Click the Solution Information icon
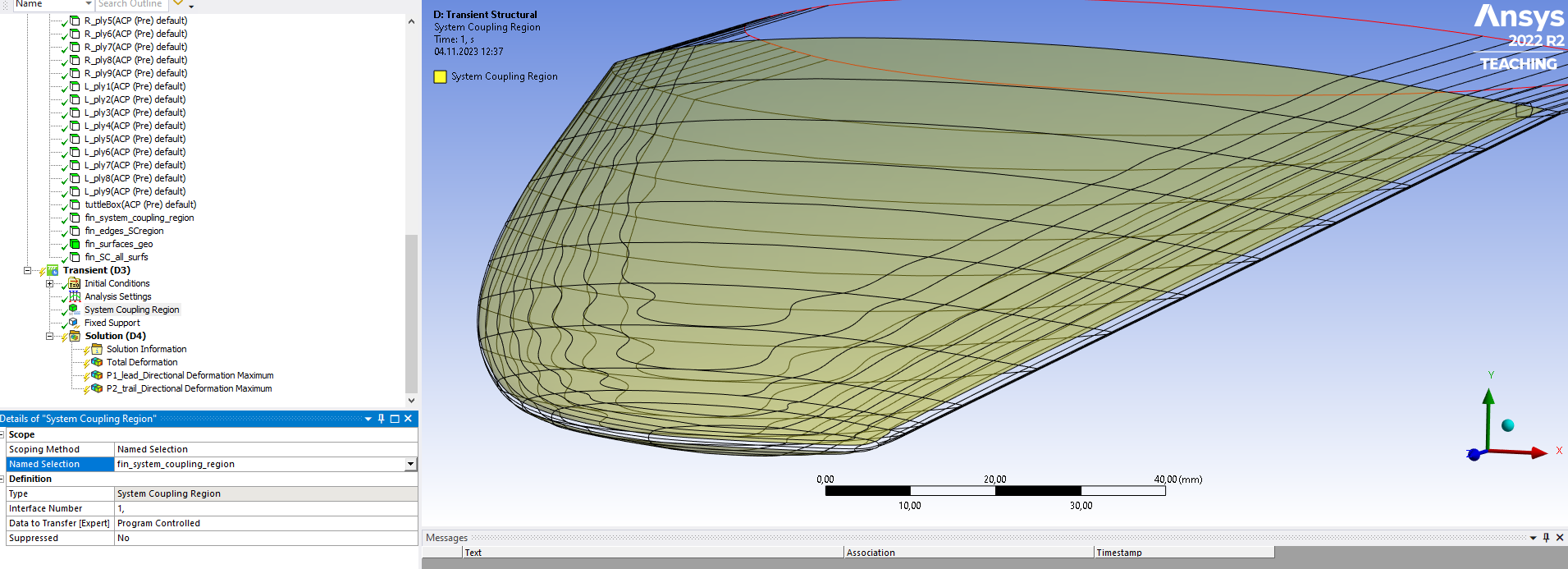 97,349
